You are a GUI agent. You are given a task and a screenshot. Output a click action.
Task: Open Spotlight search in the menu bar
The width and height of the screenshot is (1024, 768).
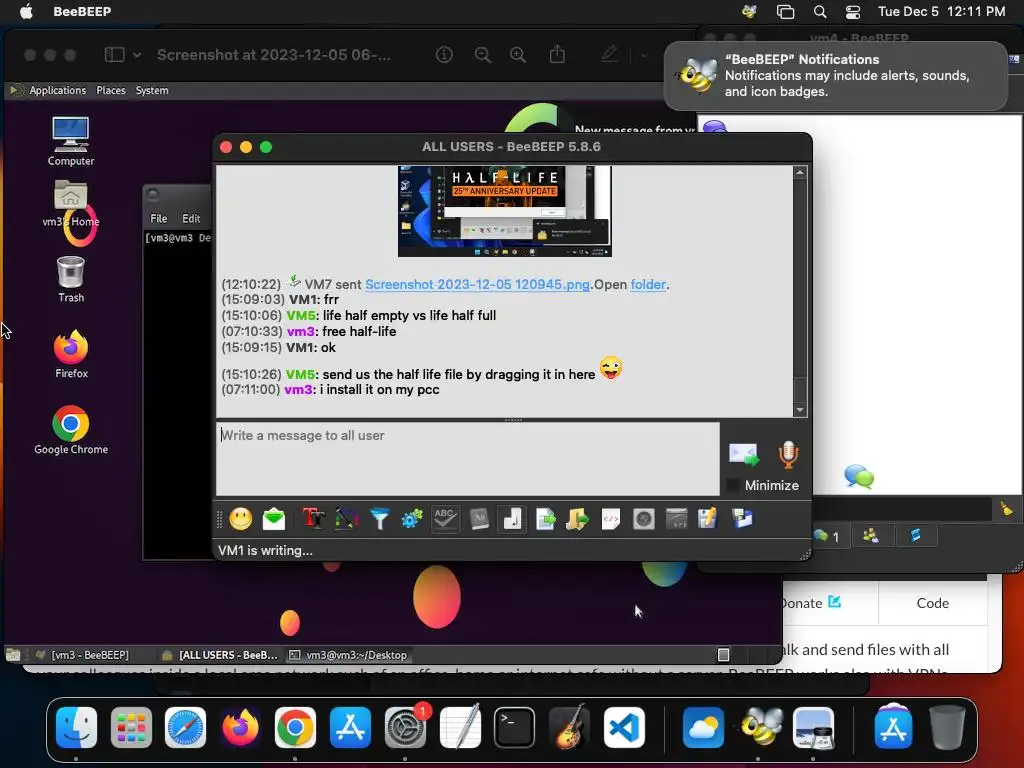(820, 12)
